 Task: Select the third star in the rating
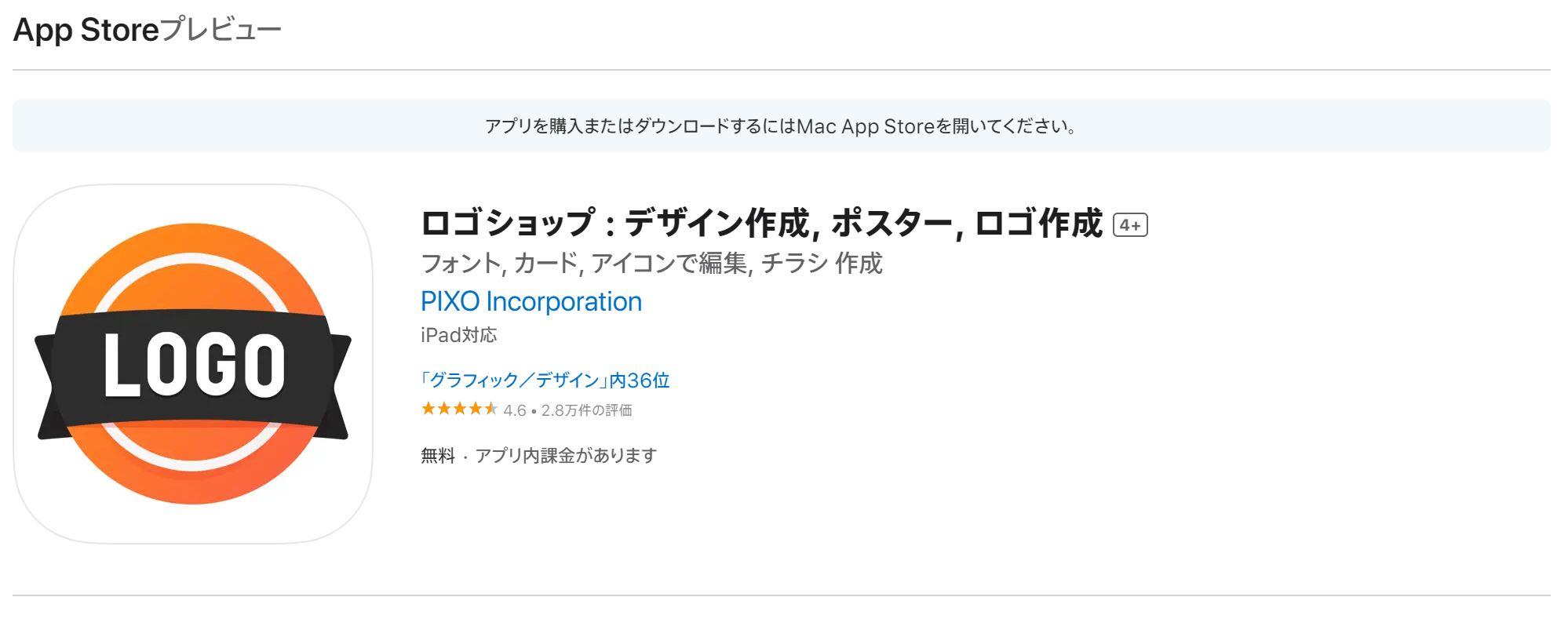(460, 409)
